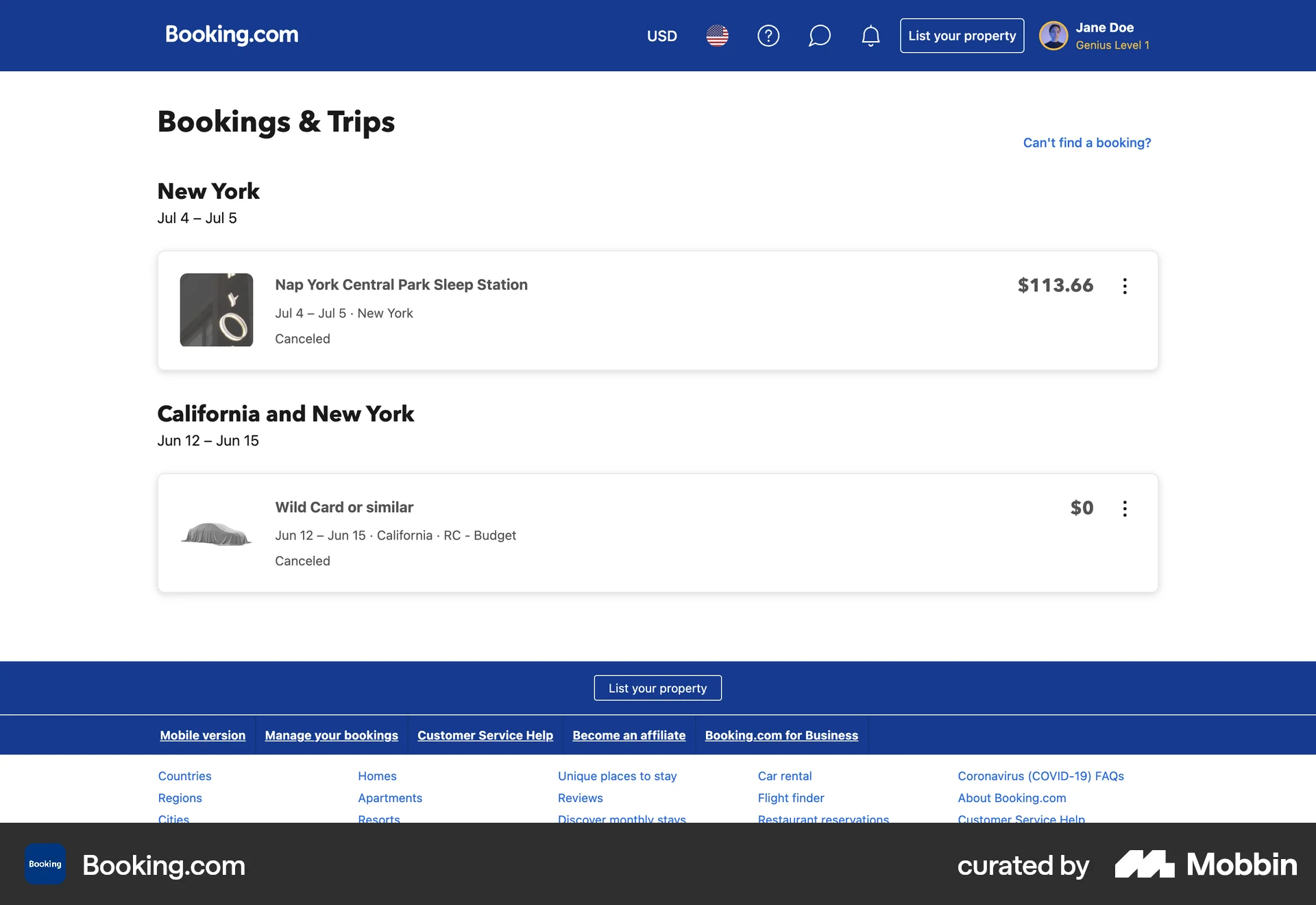
Task: Open the USD currency selector
Action: (x=662, y=36)
